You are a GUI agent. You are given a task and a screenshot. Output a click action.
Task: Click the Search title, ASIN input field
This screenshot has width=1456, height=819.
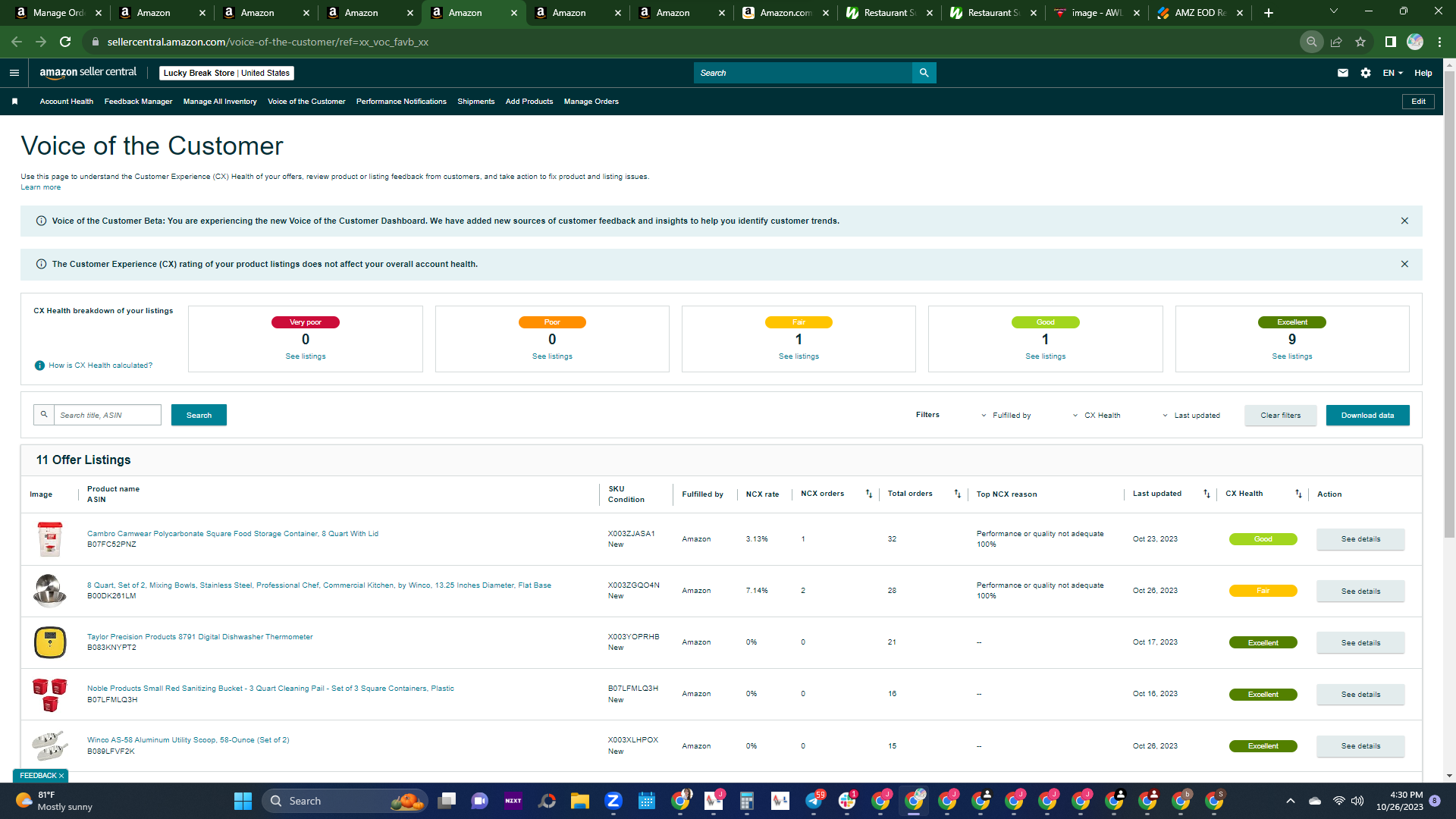tap(107, 415)
